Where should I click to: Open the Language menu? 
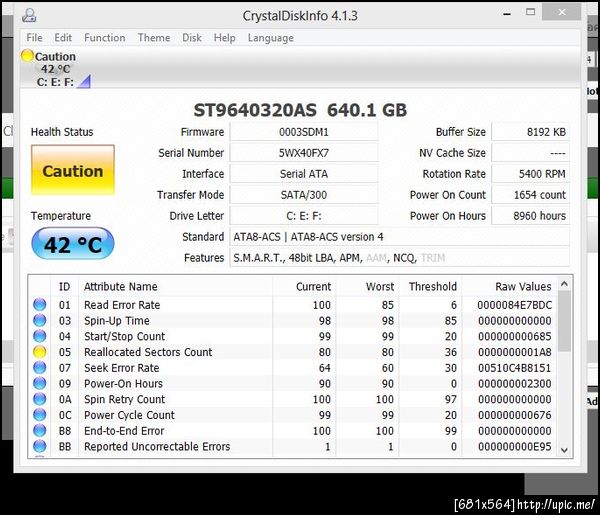[271, 38]
